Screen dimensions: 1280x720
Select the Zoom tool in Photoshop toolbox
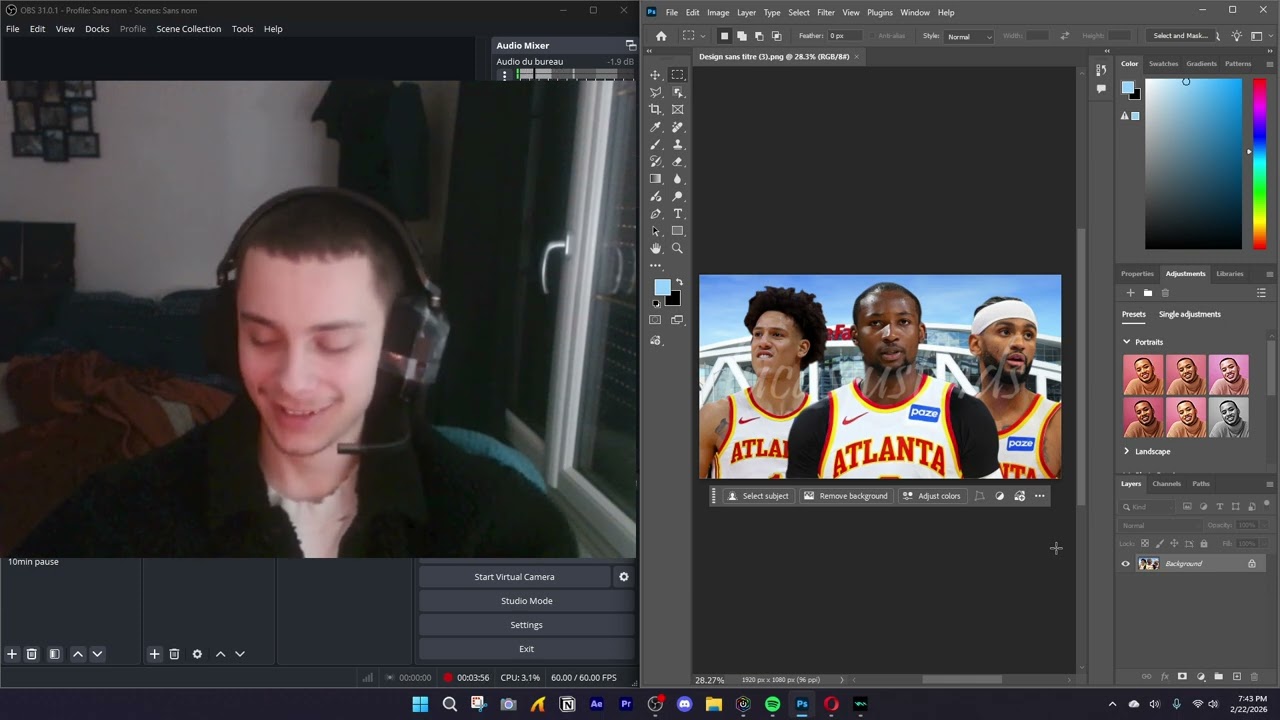point(678,248)
